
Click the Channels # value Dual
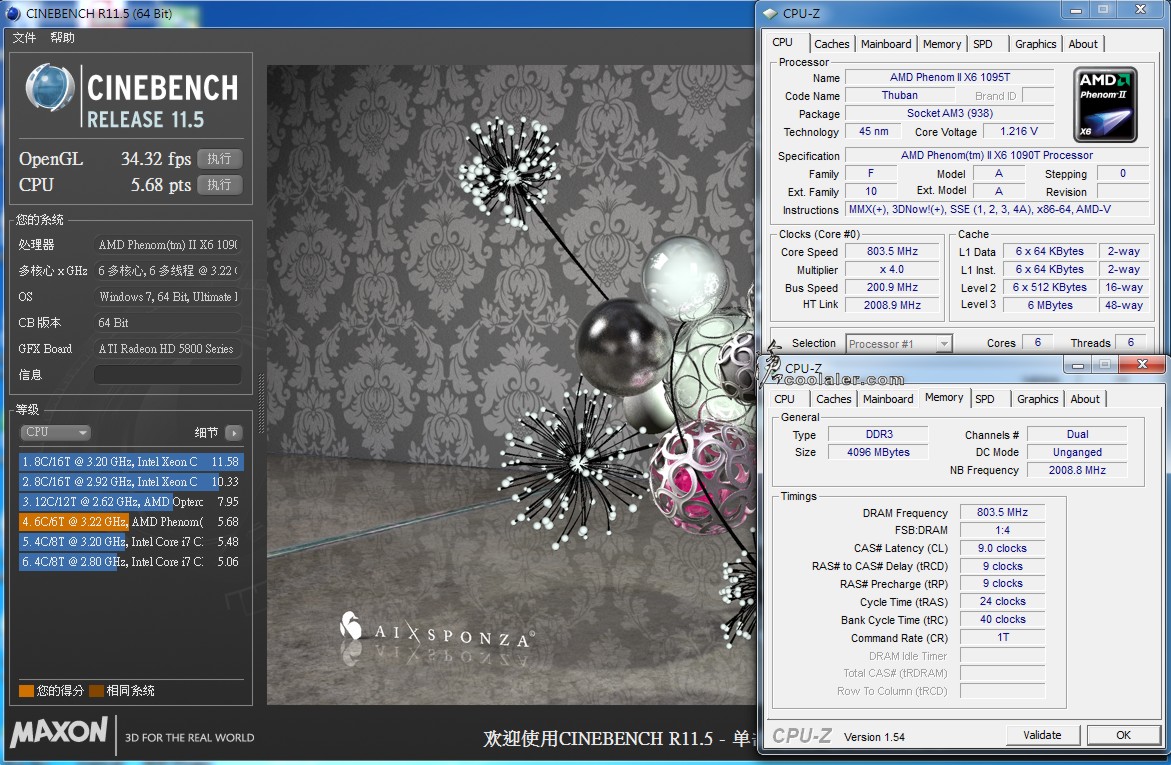tap(1077, 434)
